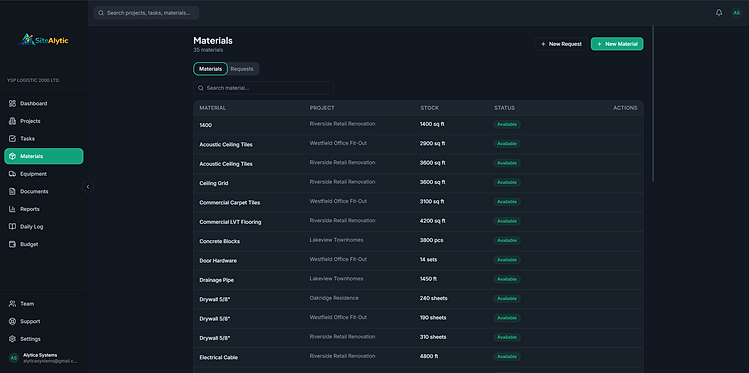Open Dashboard from the sidebar
This screenshot has height=373, width=749.
(x=43, y=104)
